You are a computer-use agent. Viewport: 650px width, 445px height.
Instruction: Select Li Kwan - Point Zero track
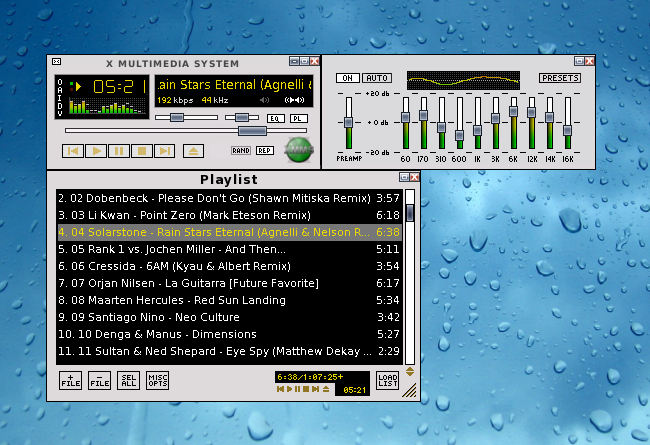229,215
